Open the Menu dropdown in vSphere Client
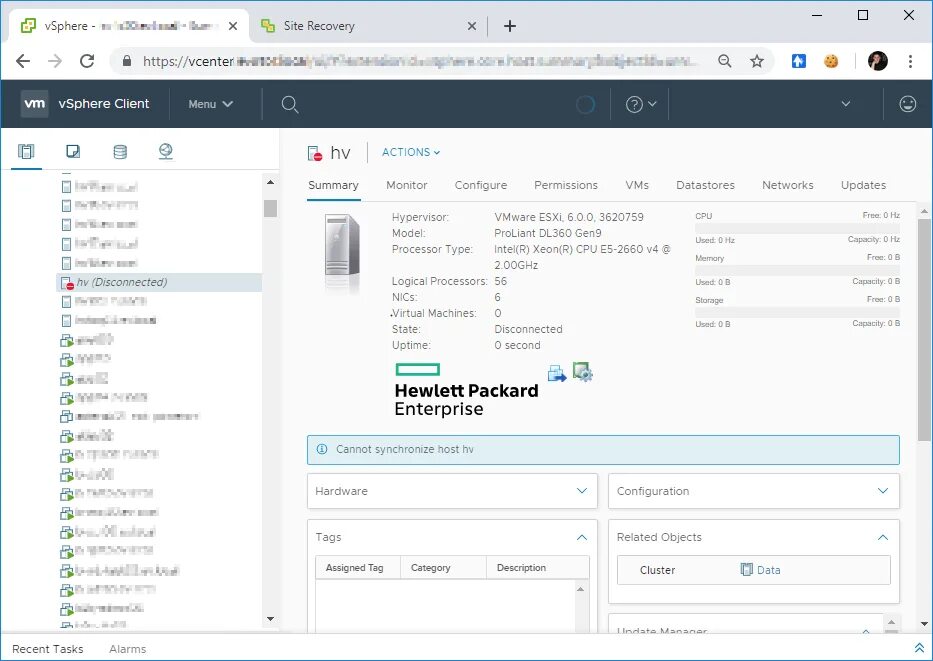 pos(210,104)
